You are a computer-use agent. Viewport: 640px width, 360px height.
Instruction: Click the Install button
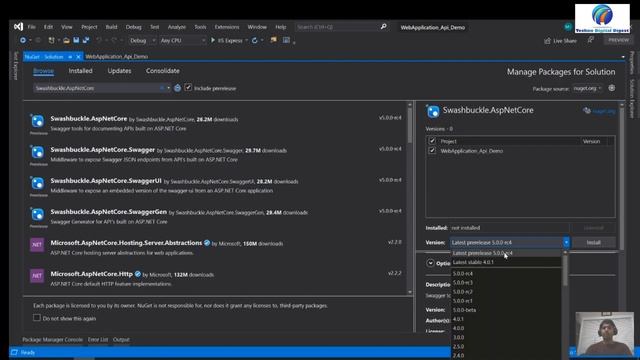[593, 242]
